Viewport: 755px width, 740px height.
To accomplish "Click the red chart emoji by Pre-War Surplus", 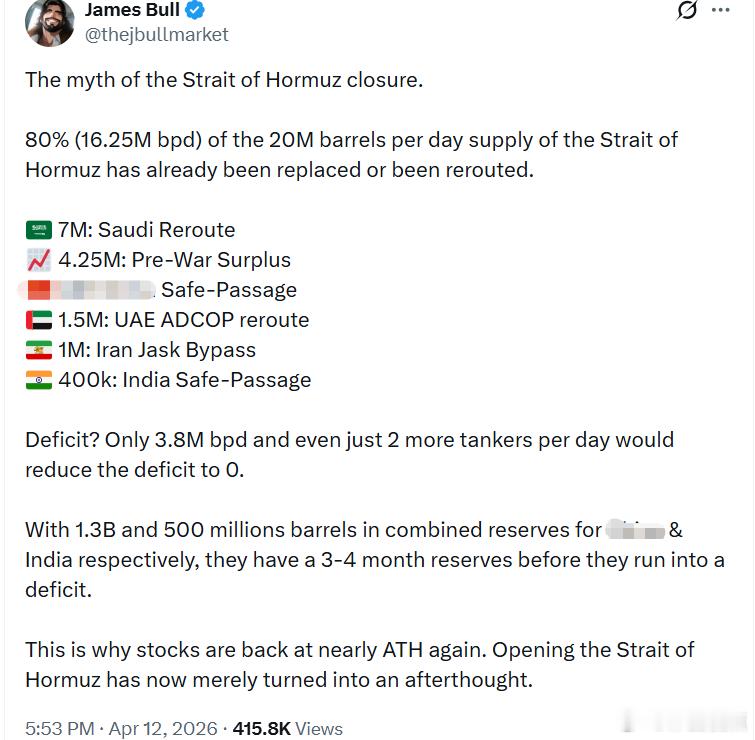I will pos(38,260).
